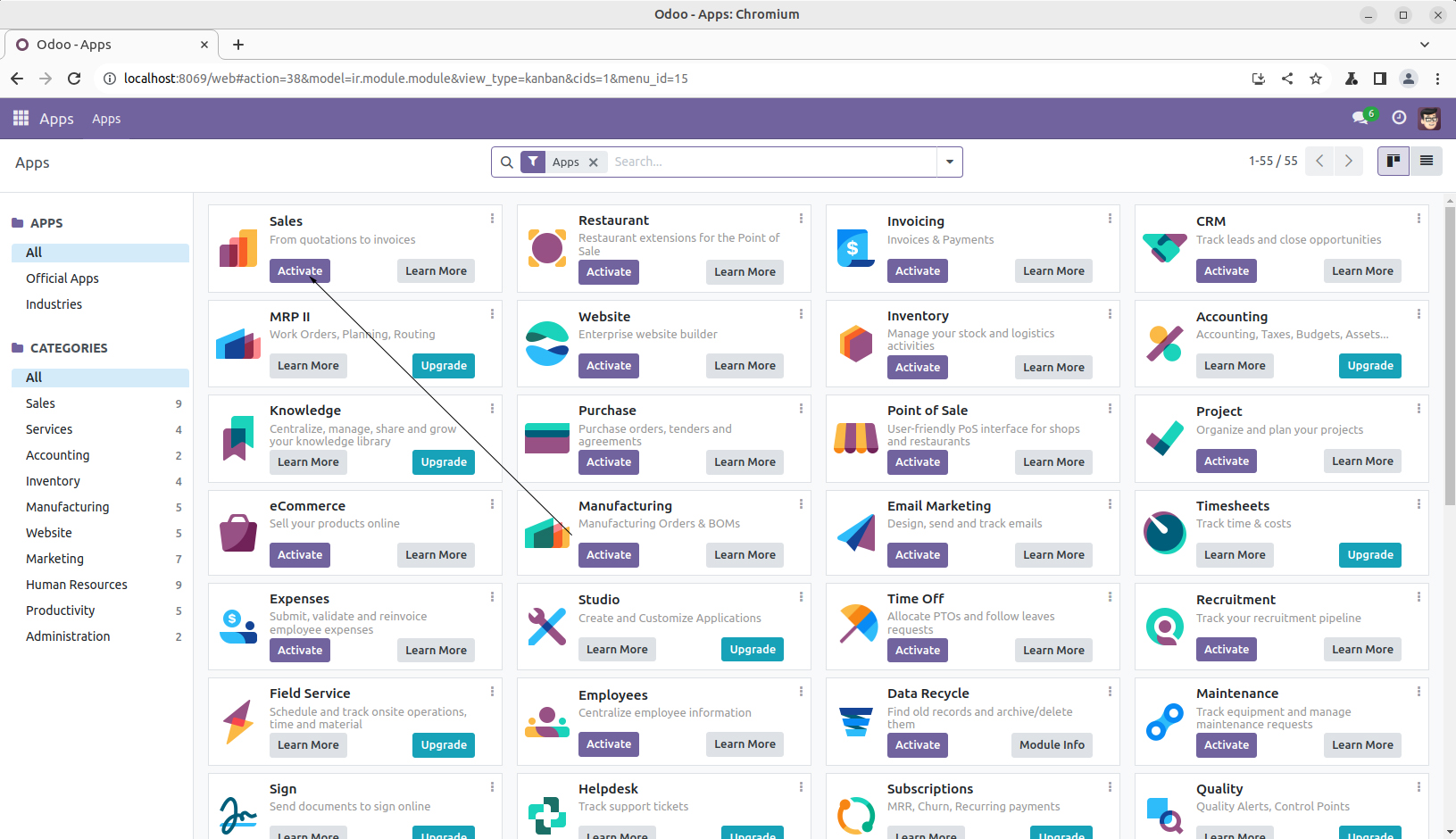Go to next page of apps
1456x839 pixels.
1348,161
